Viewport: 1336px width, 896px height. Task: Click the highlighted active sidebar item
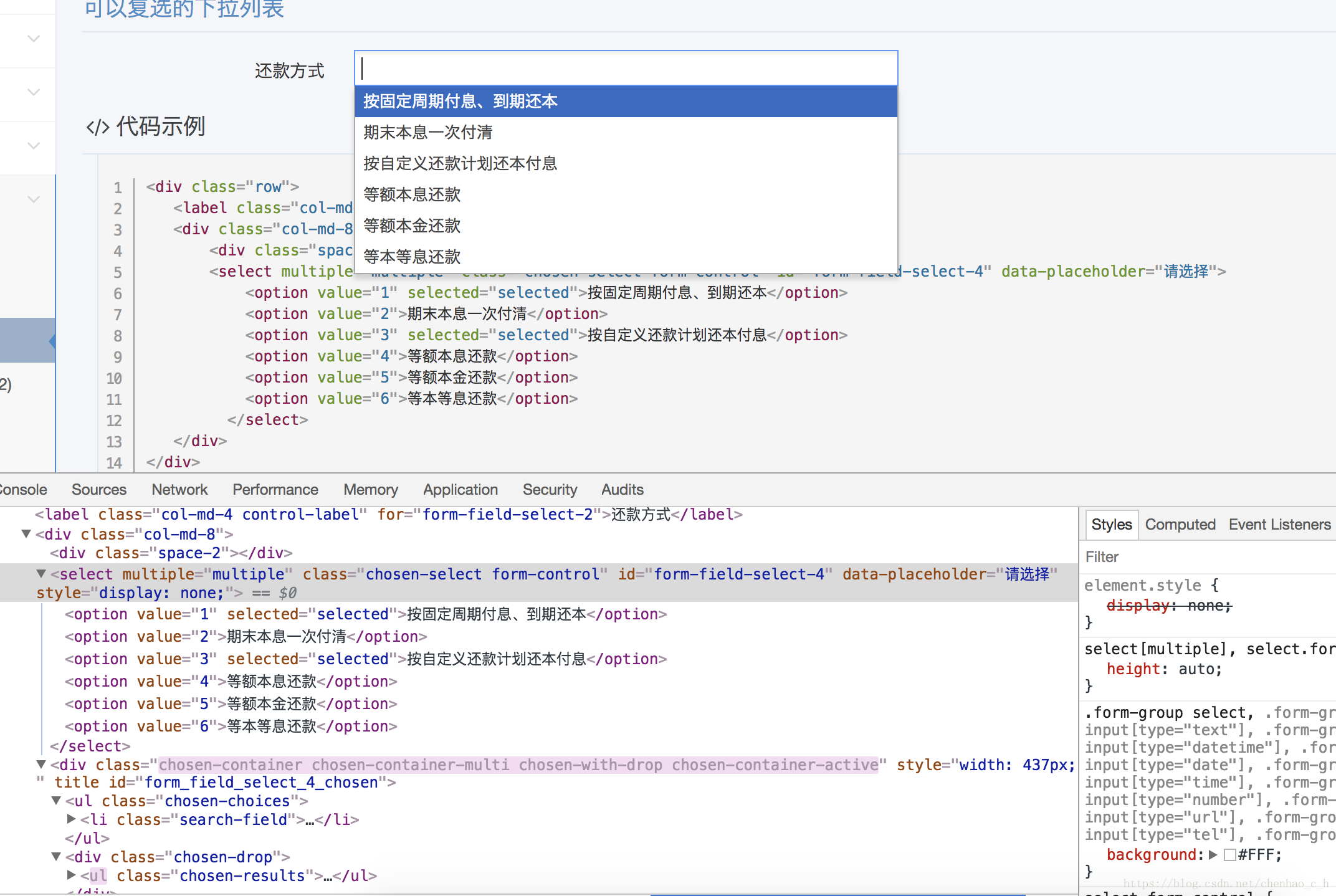coord(27,340)
